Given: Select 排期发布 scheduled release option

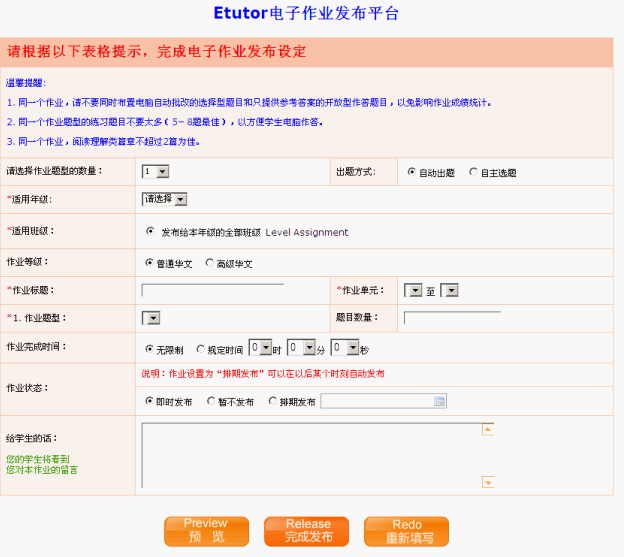Looking at the screenshot, I should click(x=273, y=401).
